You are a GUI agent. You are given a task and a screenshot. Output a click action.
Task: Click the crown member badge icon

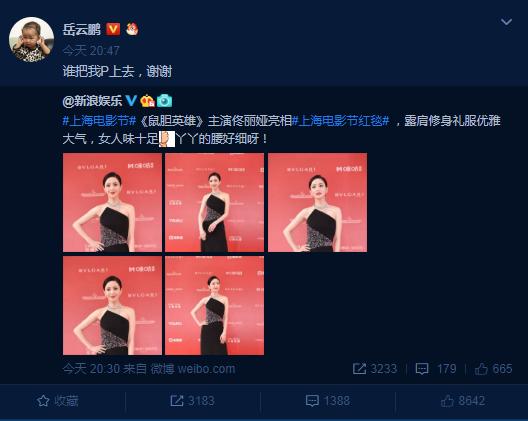147,101
